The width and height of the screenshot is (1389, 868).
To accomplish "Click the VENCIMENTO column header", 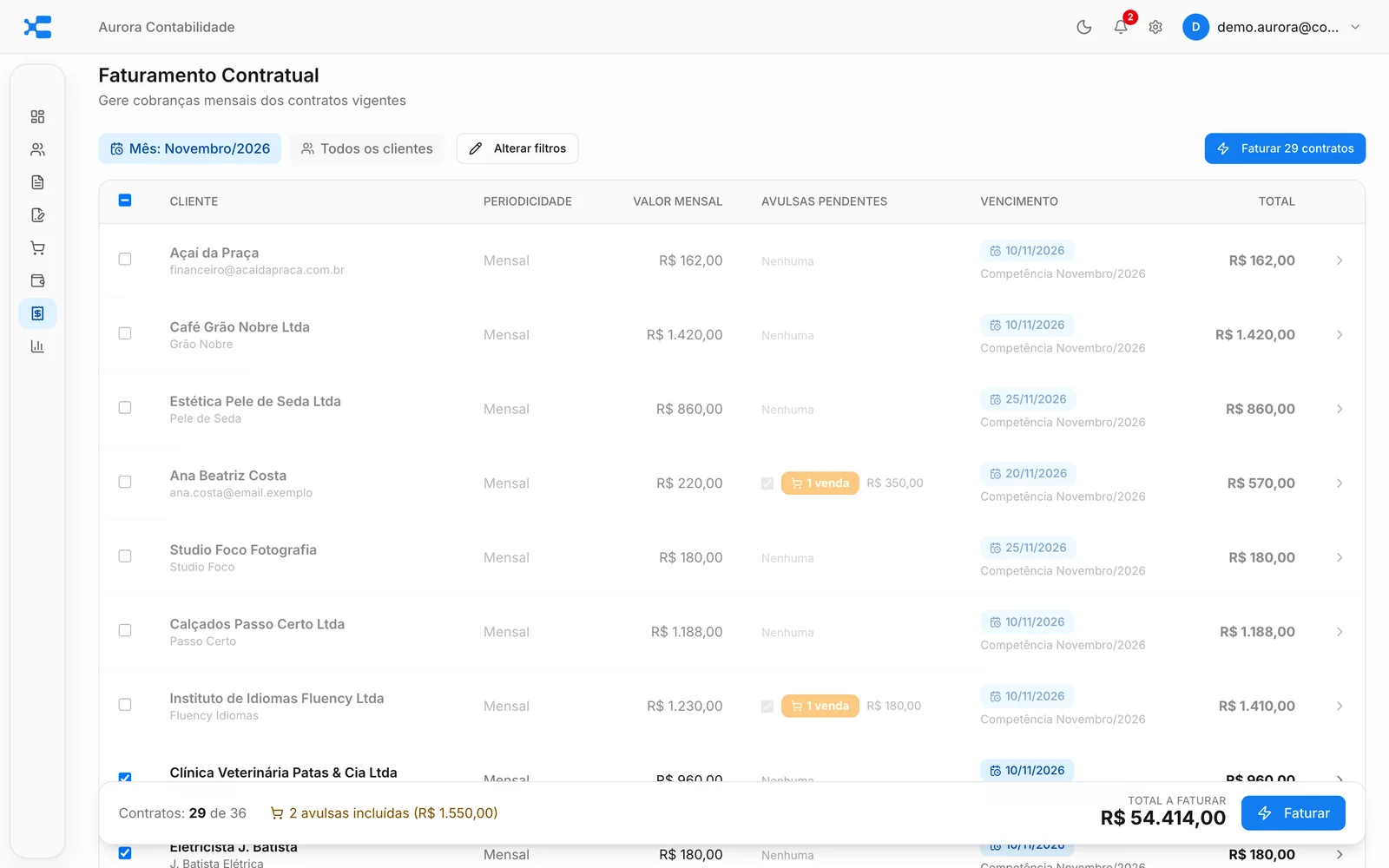I will click(x=1019, y=201).
